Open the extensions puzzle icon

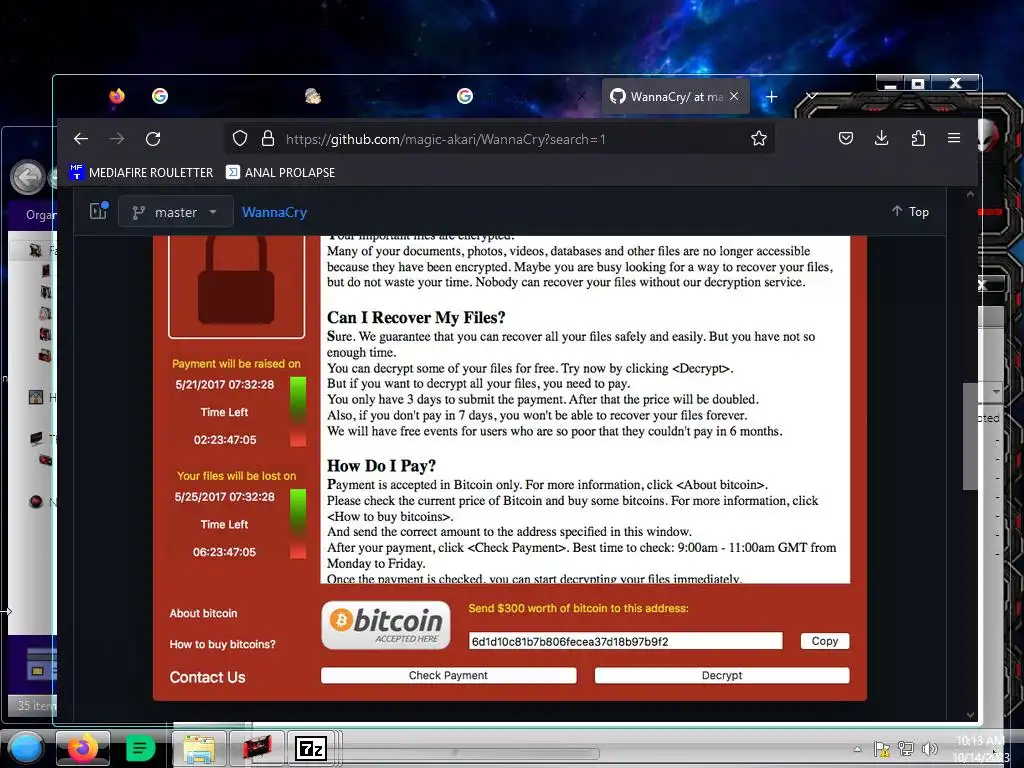(x=918, y=138)
